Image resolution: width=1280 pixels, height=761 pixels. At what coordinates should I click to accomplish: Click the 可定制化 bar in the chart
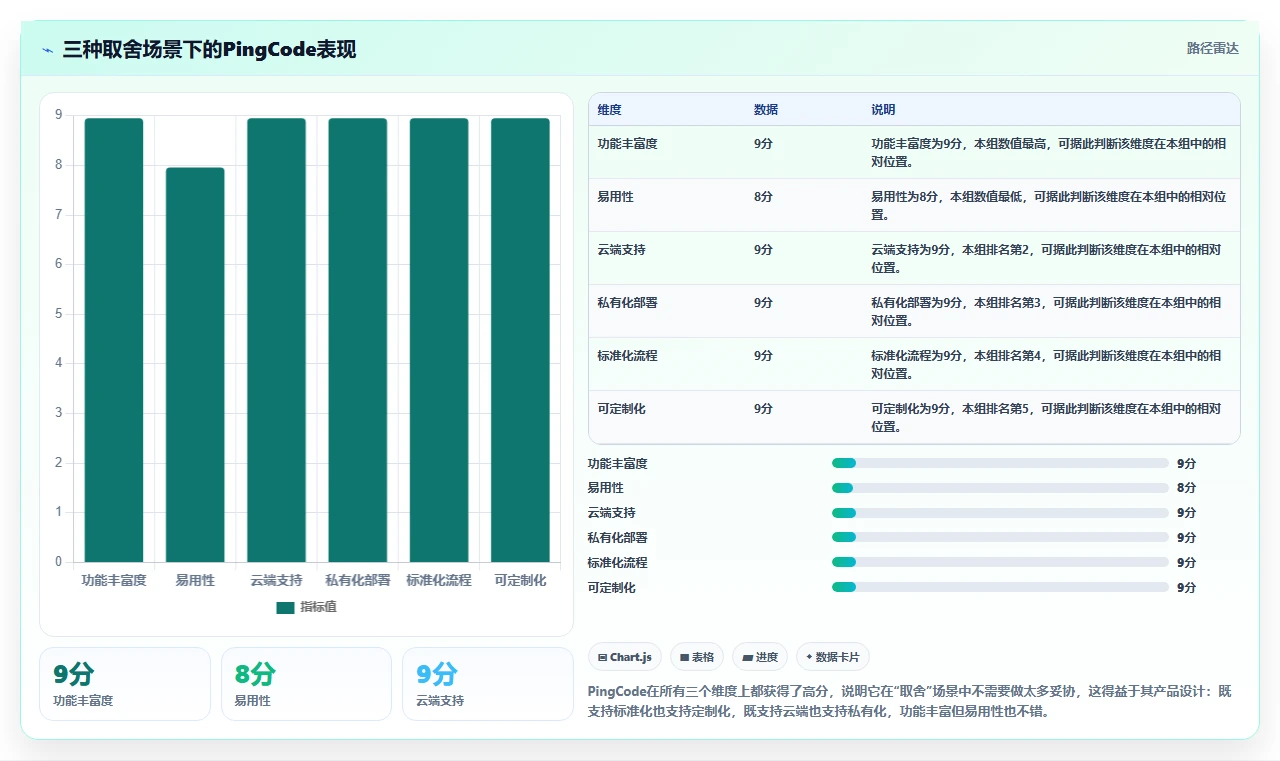520,340
